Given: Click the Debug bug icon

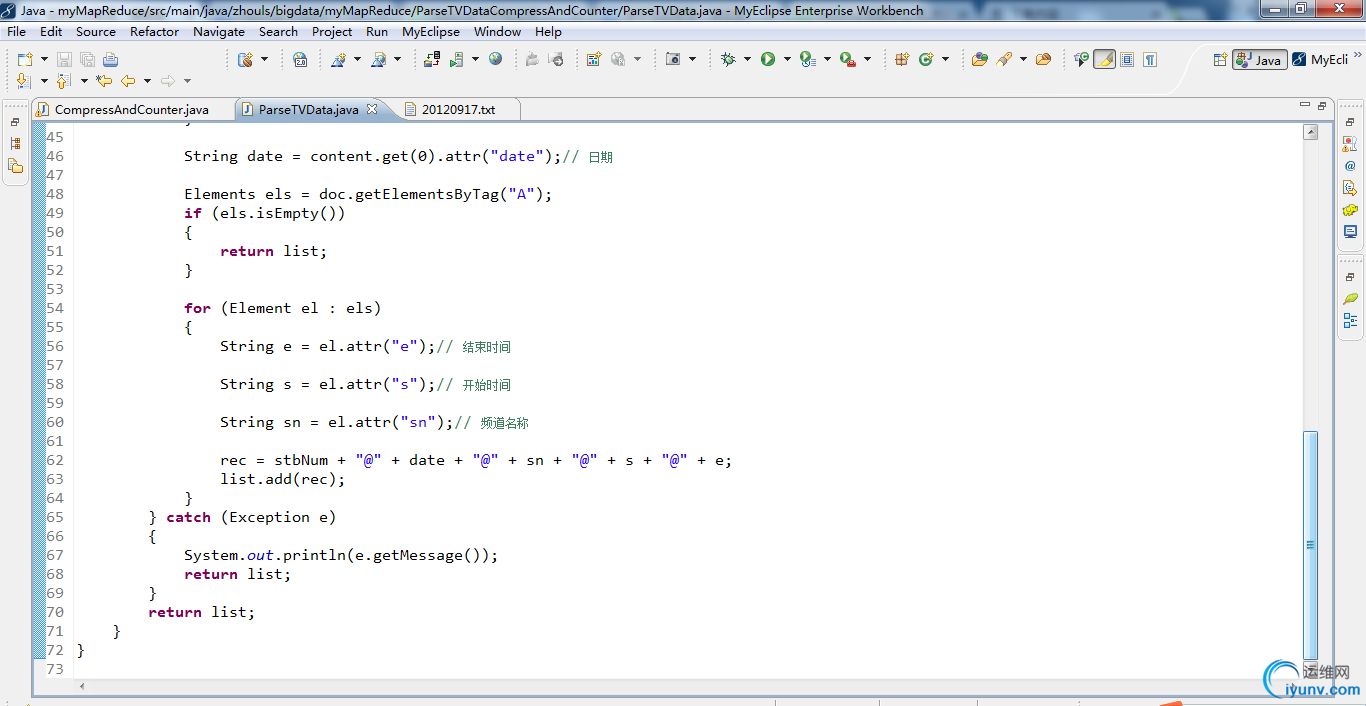Looking at the screenshot, I should pos(728,59).
